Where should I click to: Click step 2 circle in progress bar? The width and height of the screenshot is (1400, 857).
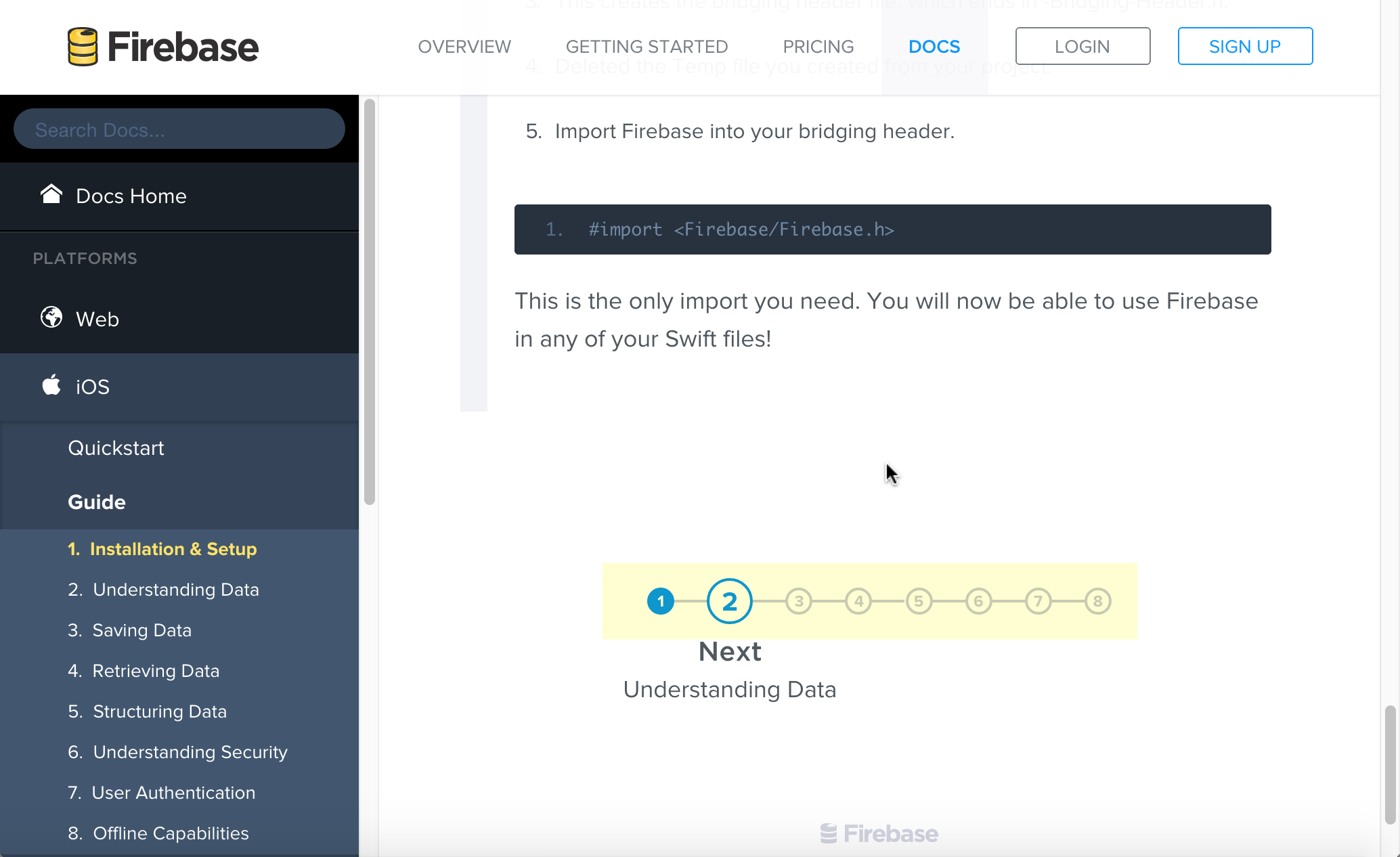pyautogui.click(x=729, y=601)
